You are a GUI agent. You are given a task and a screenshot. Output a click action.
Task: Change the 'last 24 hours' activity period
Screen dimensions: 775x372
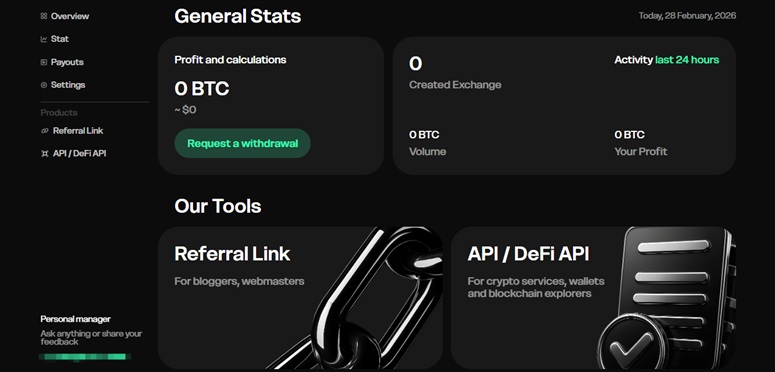coord(687,60)
